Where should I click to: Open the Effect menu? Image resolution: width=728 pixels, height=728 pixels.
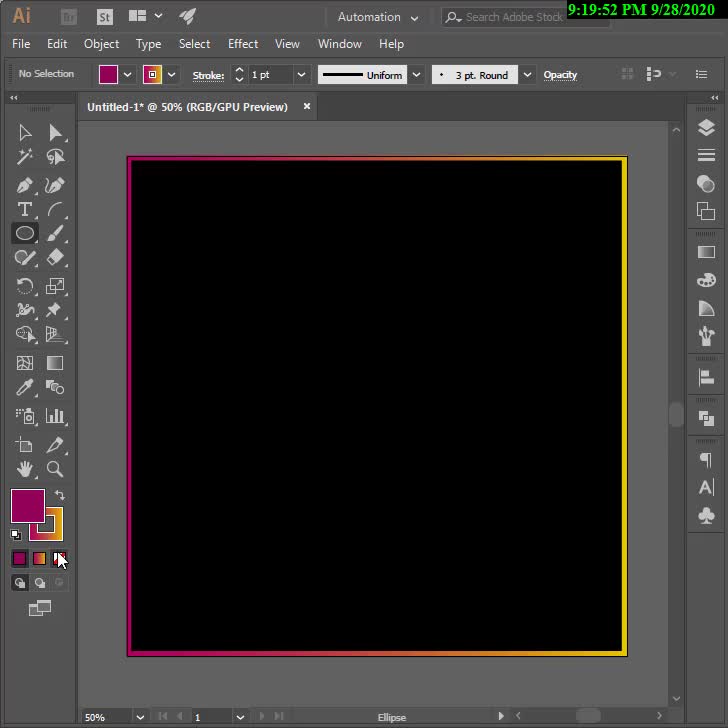243,44
